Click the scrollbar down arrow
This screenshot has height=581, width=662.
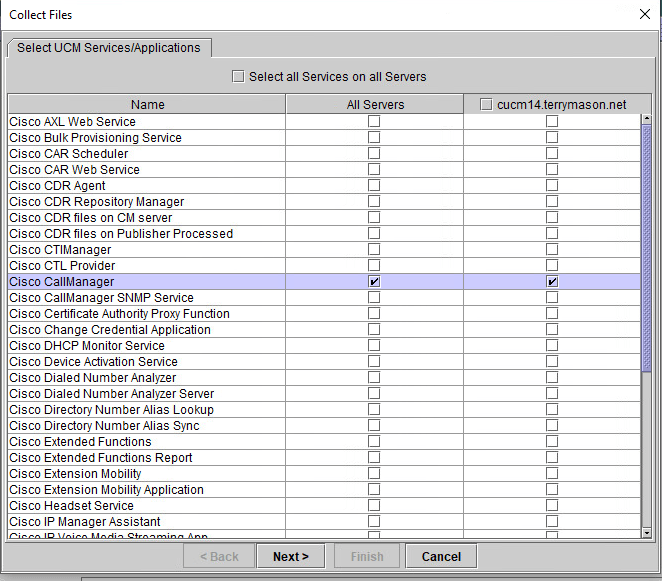[x=646, y=533]
